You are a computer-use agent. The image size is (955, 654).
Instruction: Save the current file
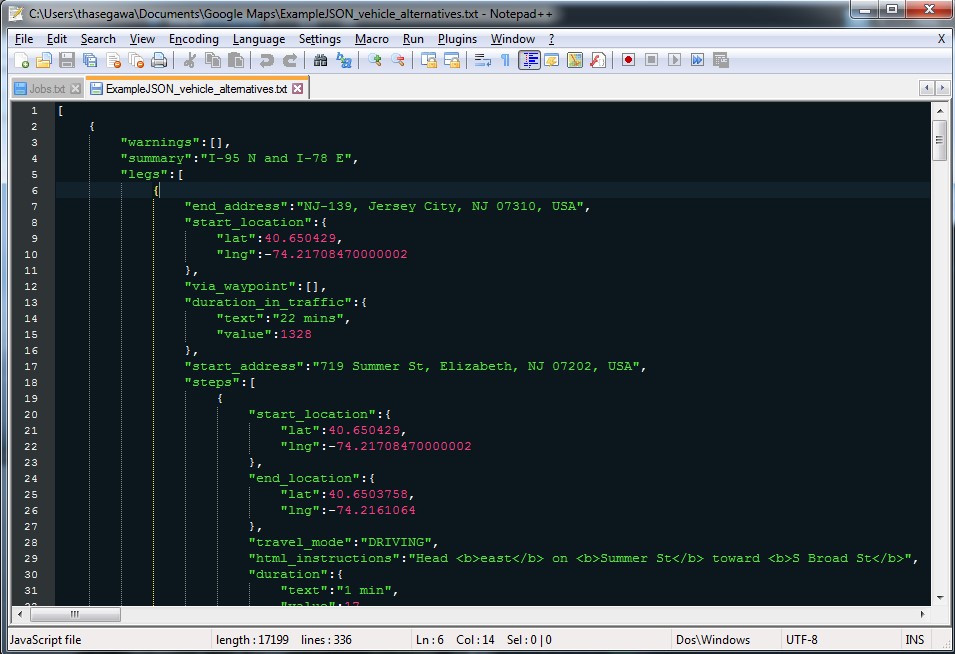(67, 60)
